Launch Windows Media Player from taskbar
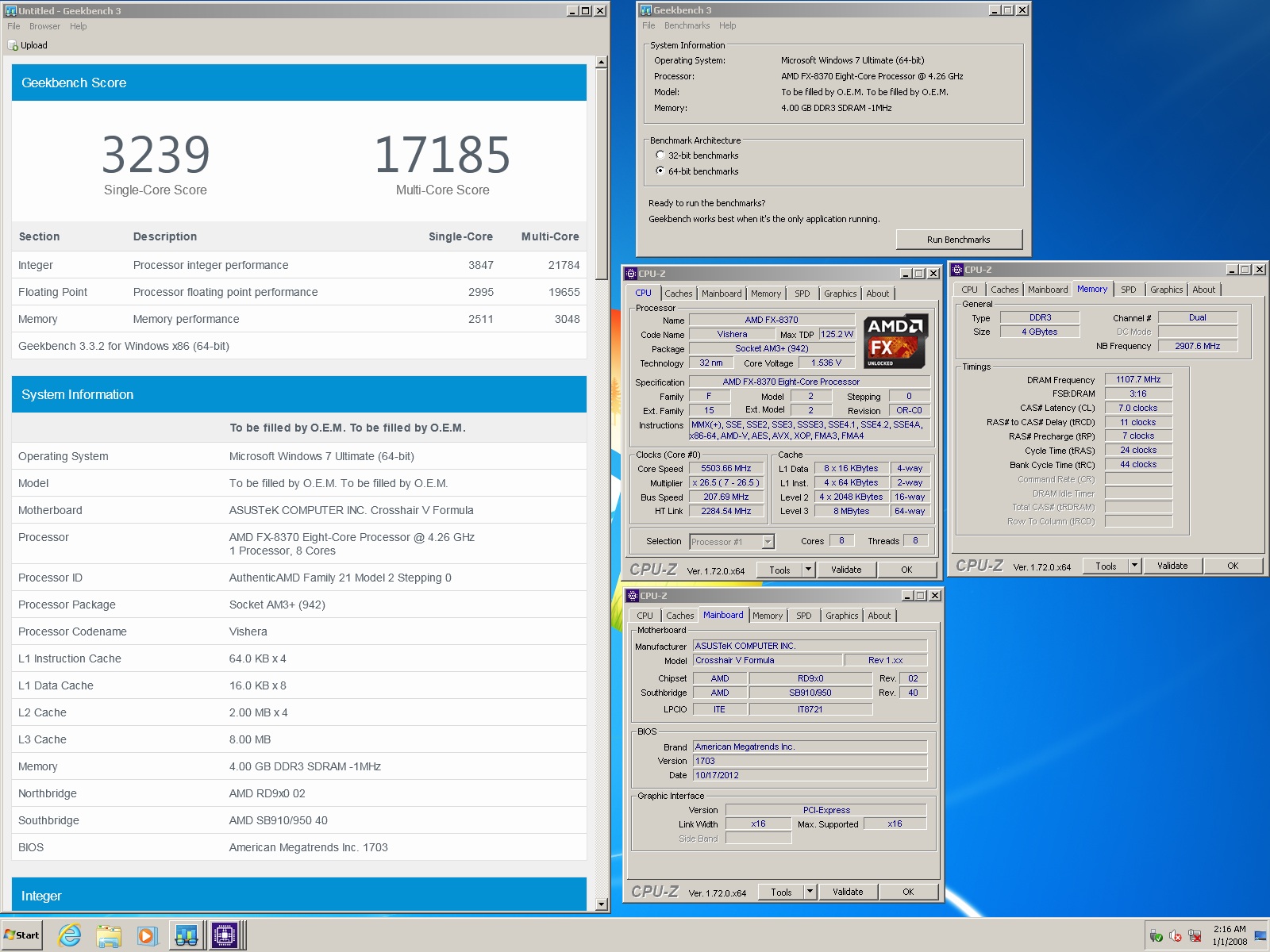This screenshot has height=952, width=1270. tap(147, 936)
